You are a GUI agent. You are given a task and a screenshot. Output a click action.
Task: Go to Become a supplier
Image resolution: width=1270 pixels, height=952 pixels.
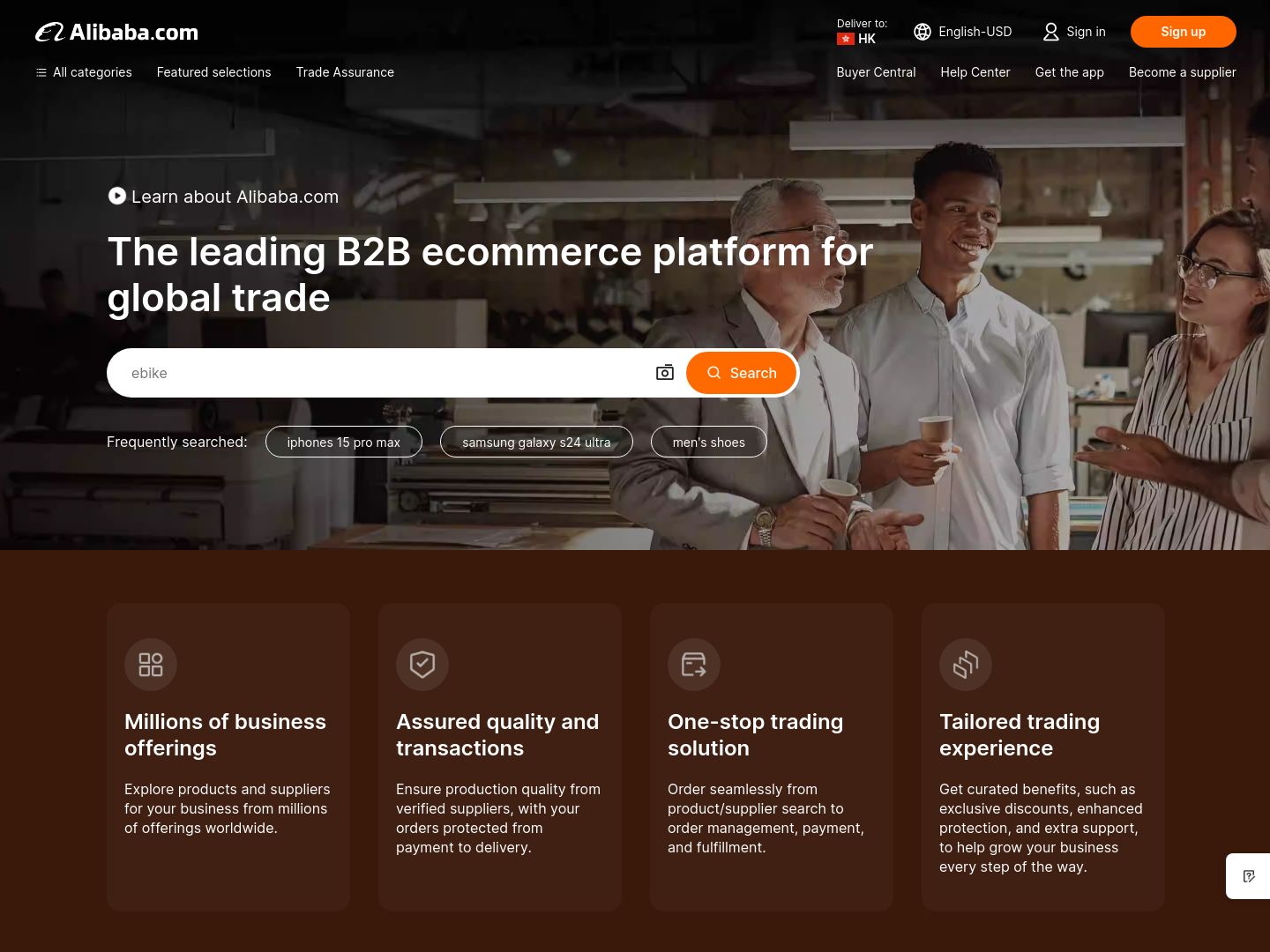point(1182,72)
